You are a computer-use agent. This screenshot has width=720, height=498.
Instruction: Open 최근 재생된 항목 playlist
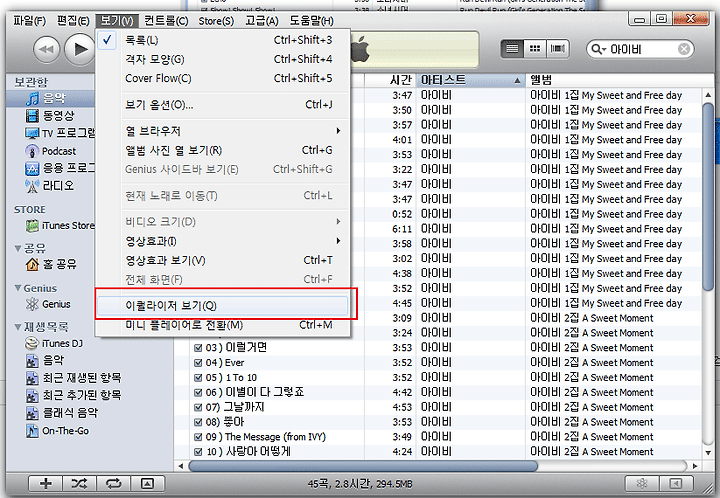[x=73, y=378]
